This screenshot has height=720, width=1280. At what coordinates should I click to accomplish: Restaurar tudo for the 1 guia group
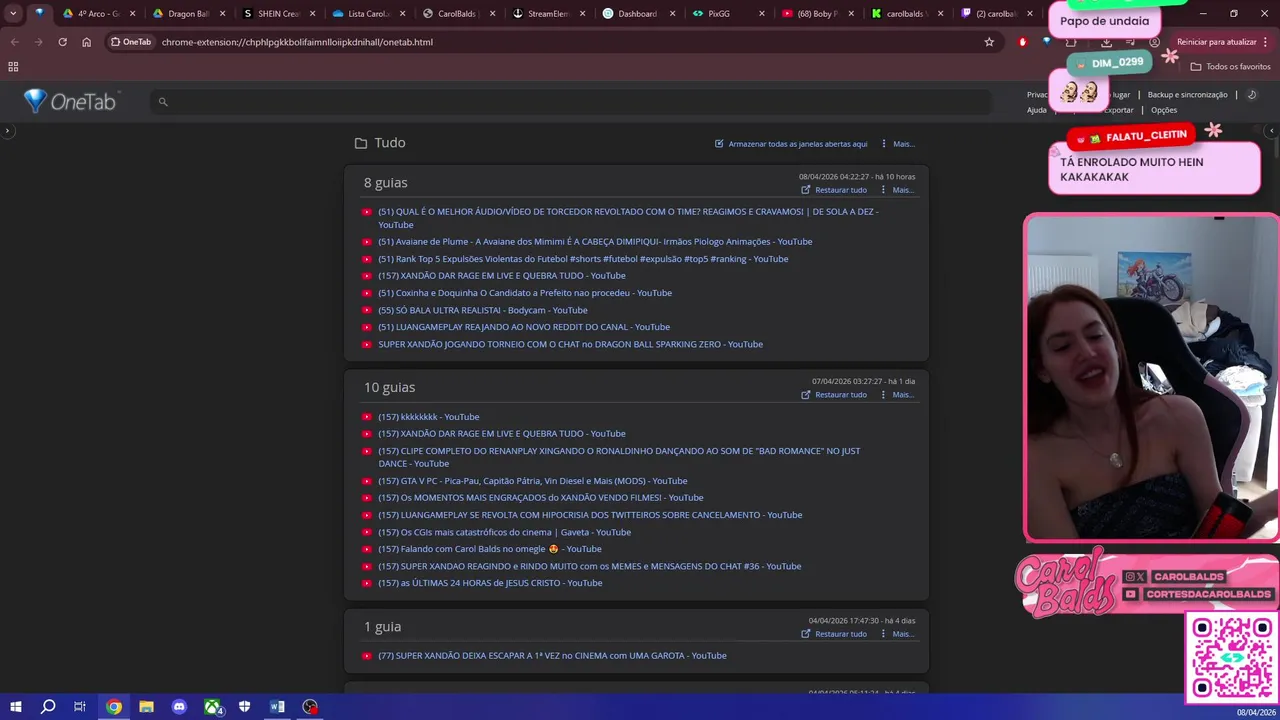click(x=834, y=634)
